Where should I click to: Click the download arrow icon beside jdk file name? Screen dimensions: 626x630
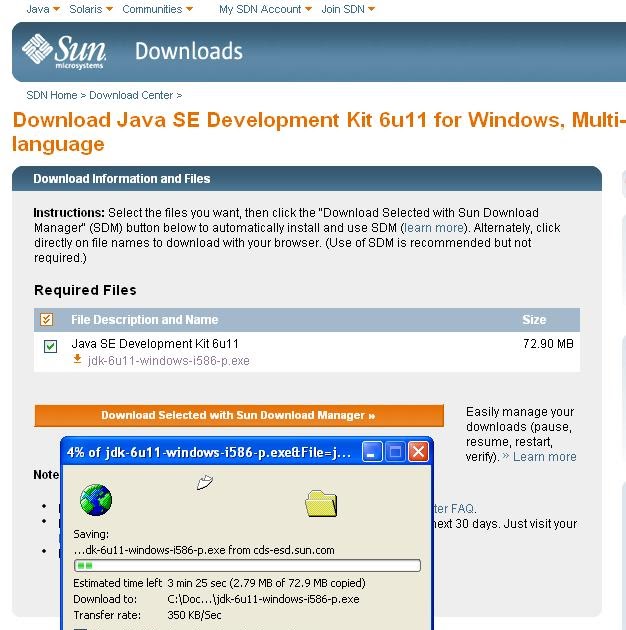pyautogui.click(x=77, y=359)
